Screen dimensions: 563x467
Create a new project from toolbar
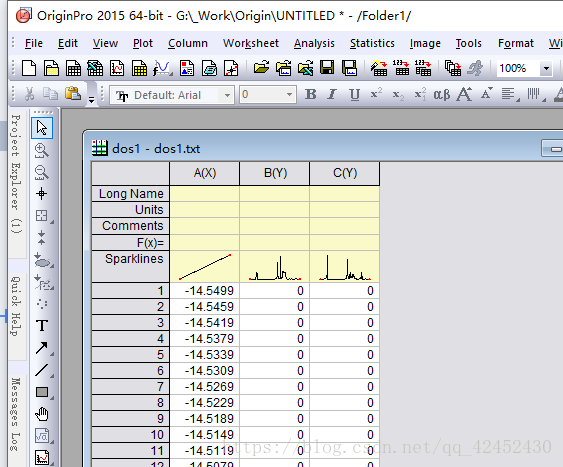click(x=29, y=68)
